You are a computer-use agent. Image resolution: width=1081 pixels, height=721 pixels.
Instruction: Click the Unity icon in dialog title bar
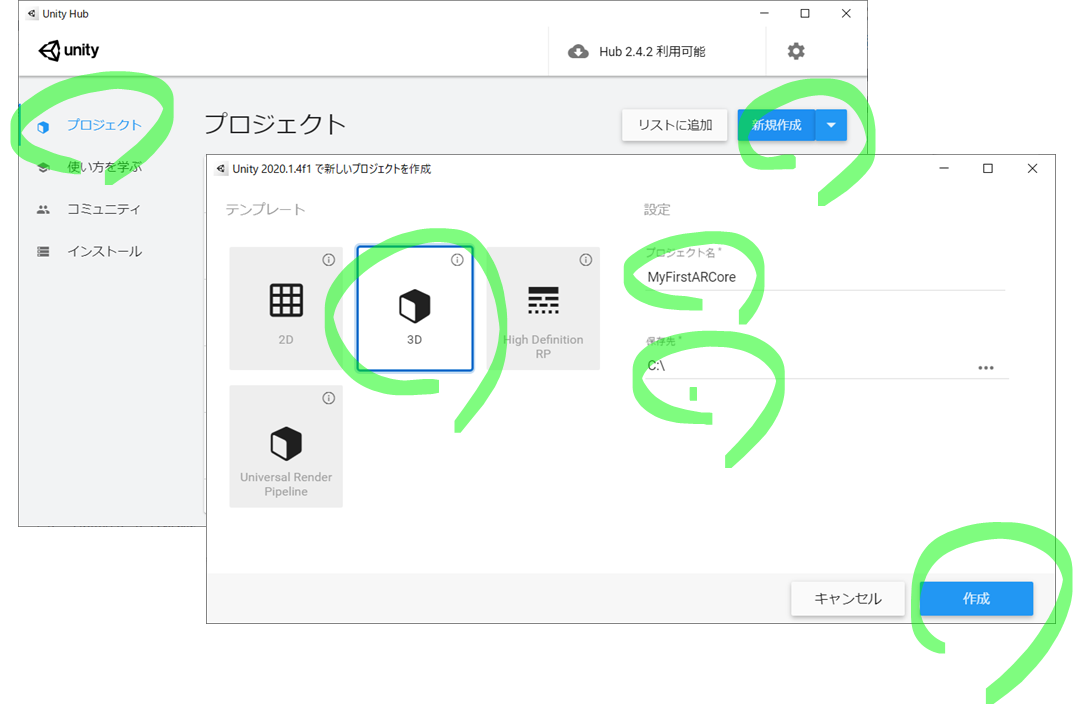click(x=221, y=169)
